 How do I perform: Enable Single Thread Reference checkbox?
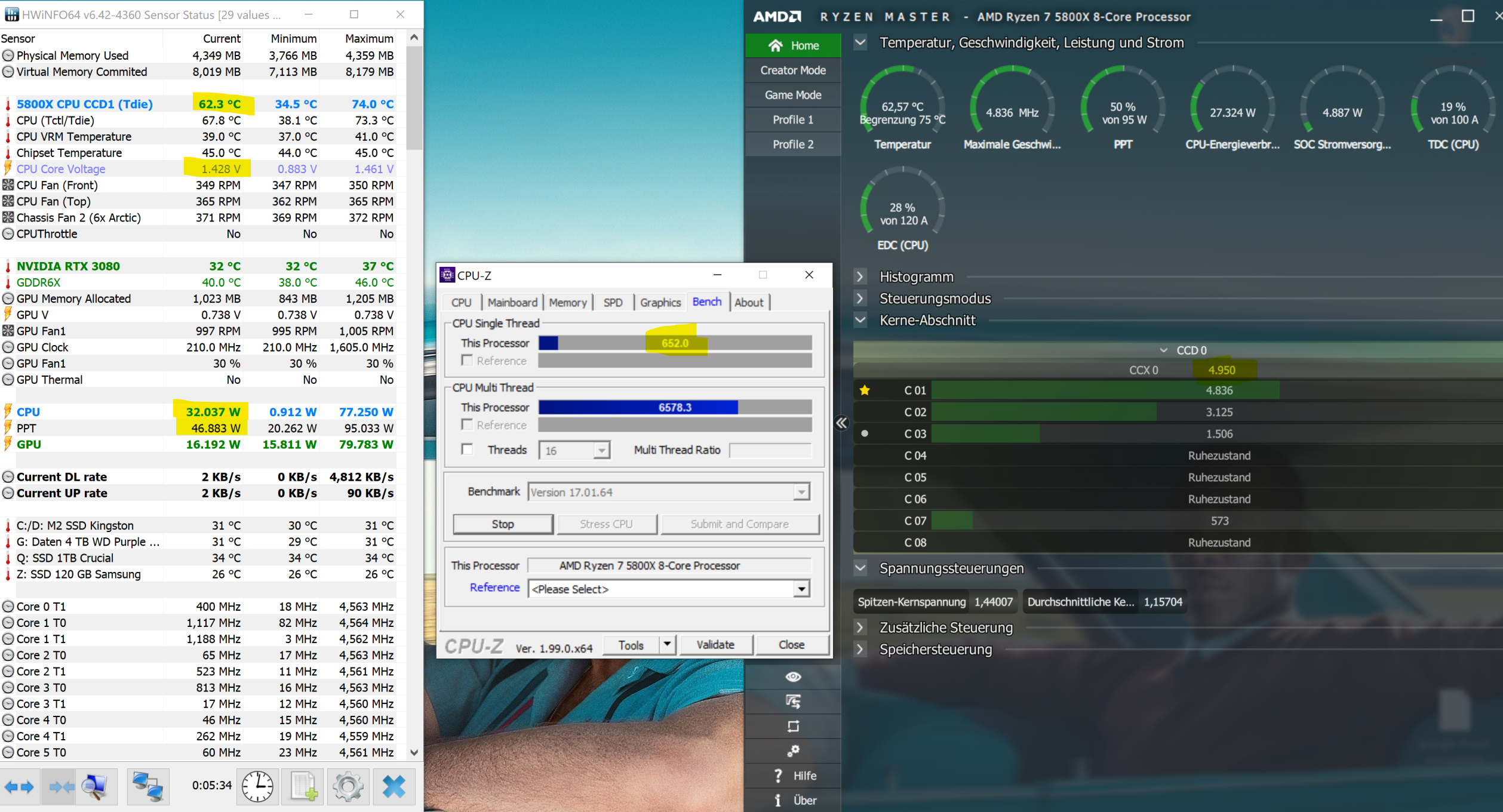pos(467,361)
